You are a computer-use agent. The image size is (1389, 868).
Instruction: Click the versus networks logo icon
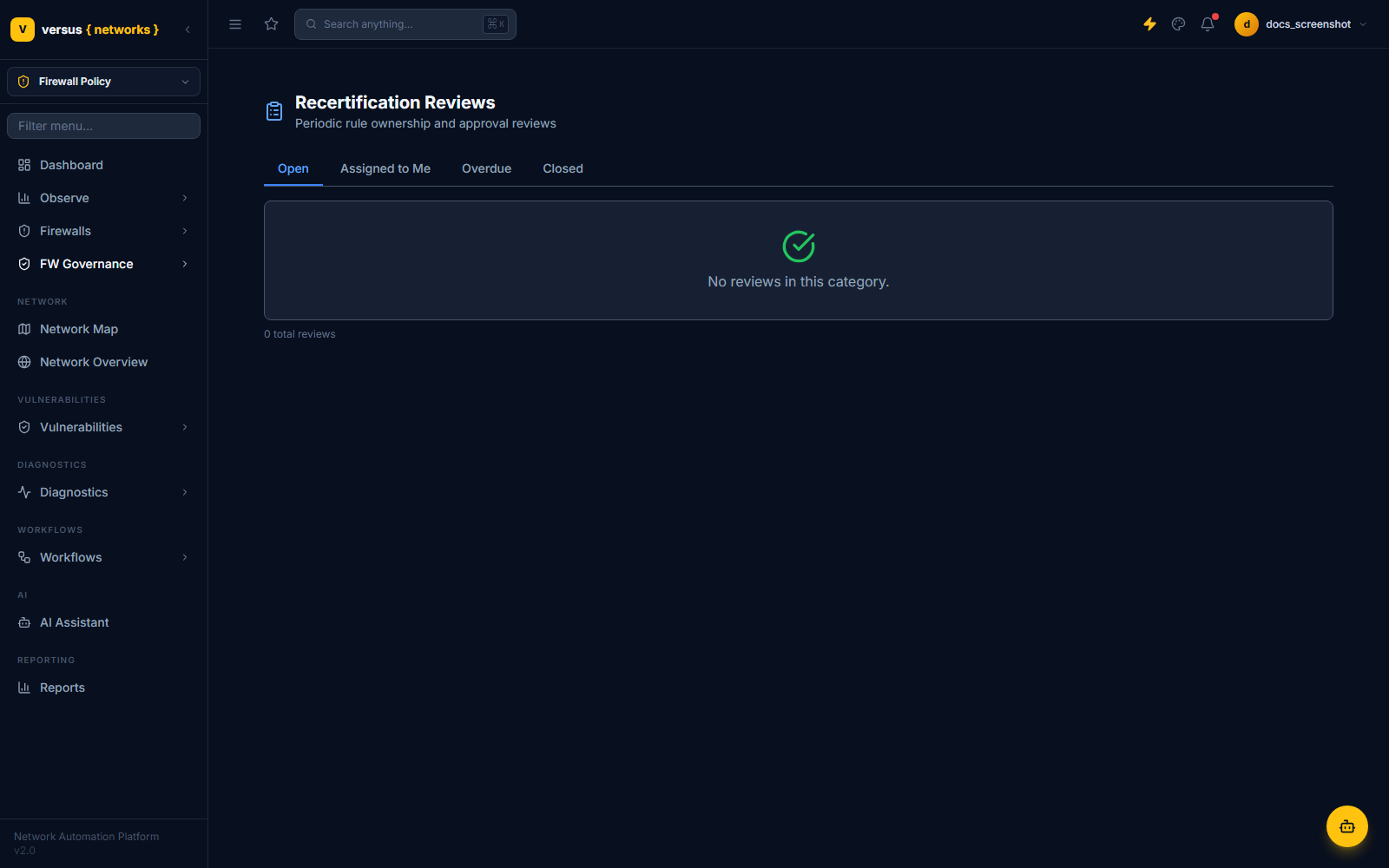[23, 30]
